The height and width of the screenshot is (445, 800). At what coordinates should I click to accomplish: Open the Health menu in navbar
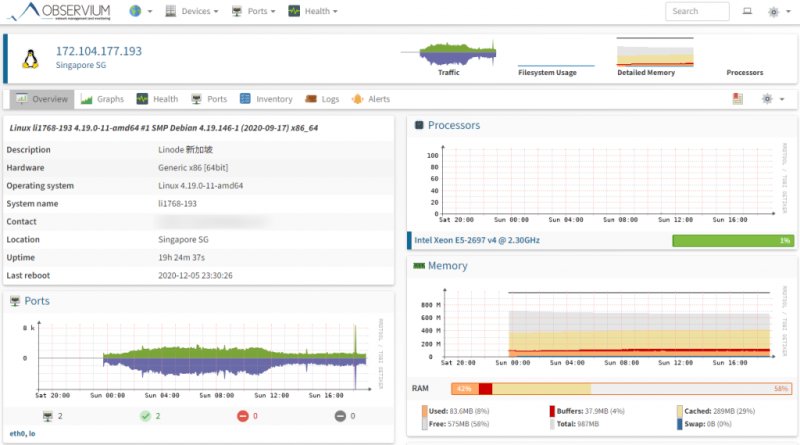coord(312,11)
